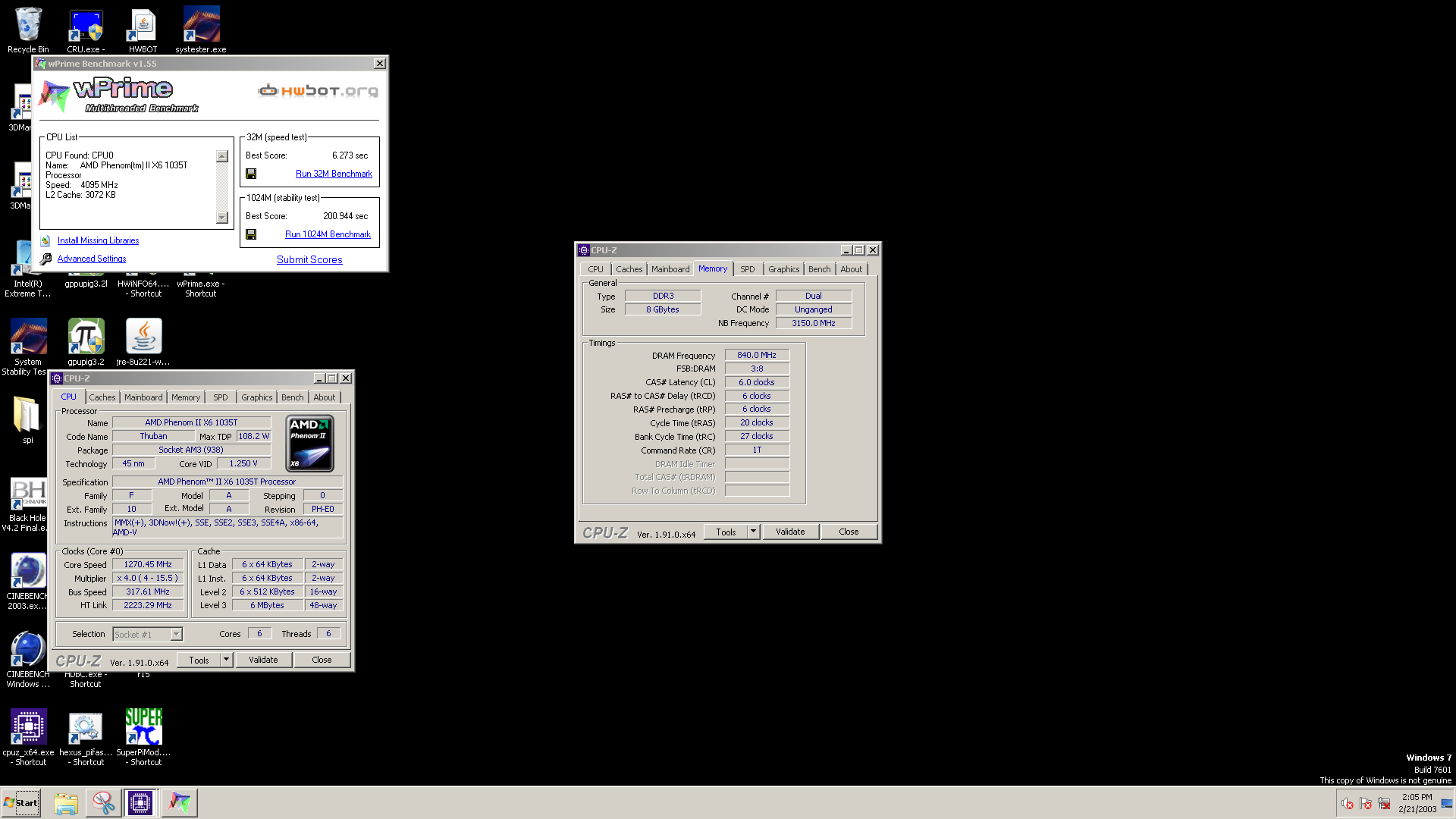Open Bench tab in CPU-Z Memory window
Screen dimensions: 1456x819
[819, 269]
